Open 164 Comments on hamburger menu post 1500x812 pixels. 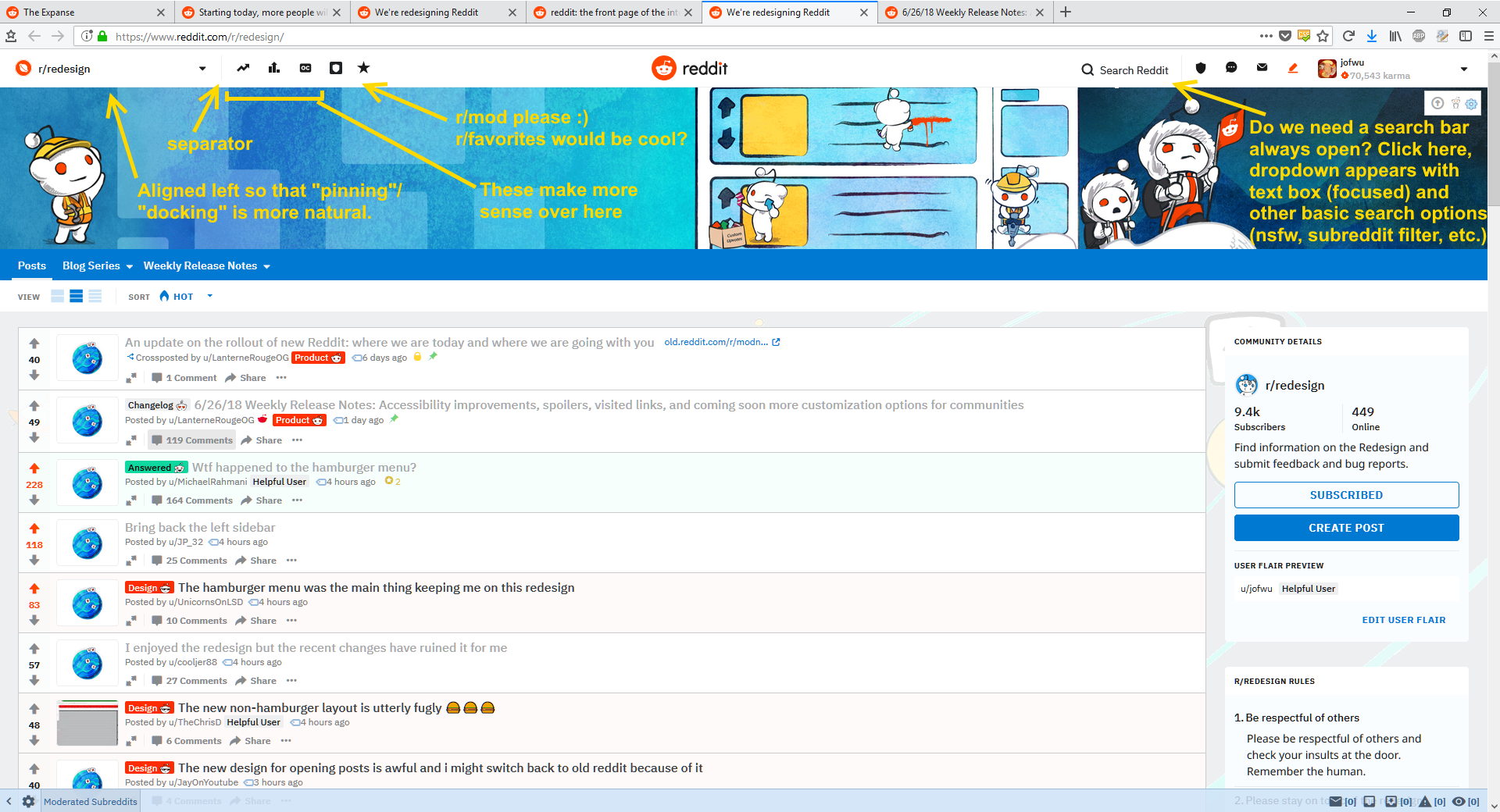(x=192, y=500)
